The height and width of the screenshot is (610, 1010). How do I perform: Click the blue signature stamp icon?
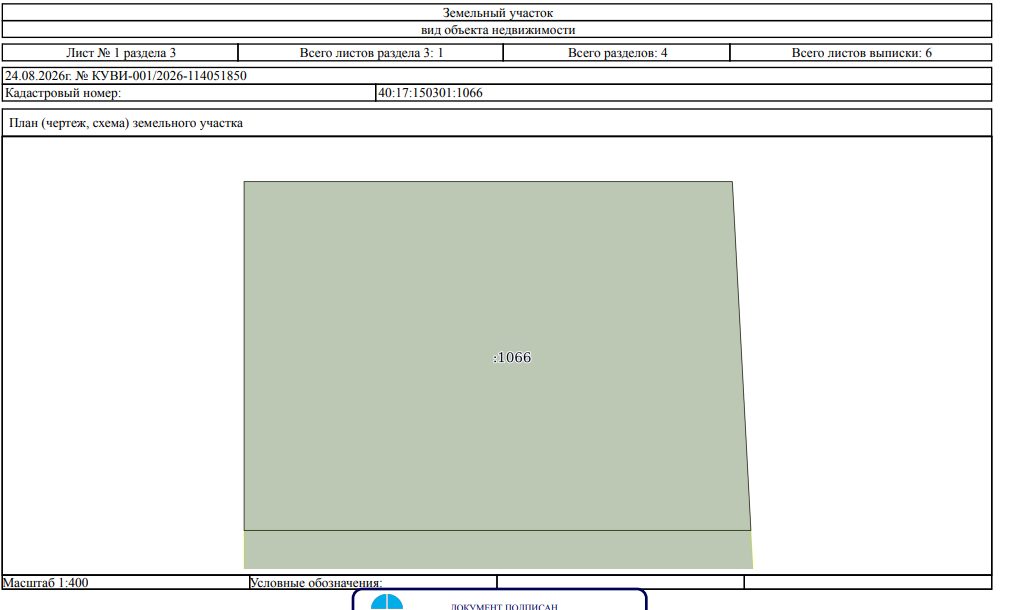(x=386, y=602)
